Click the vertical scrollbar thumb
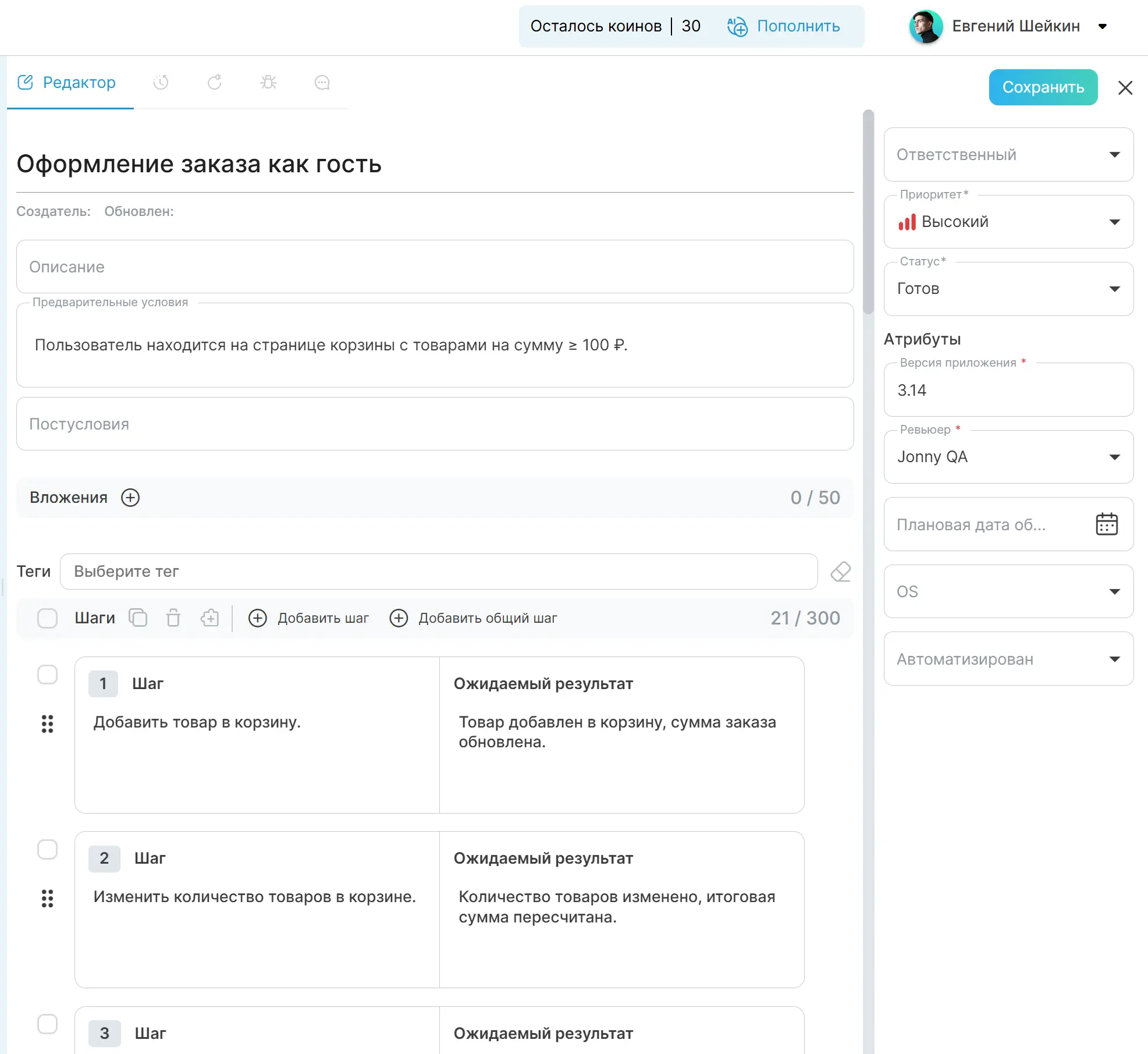Screen dimensions: 1148x1054 pos(868,212)
